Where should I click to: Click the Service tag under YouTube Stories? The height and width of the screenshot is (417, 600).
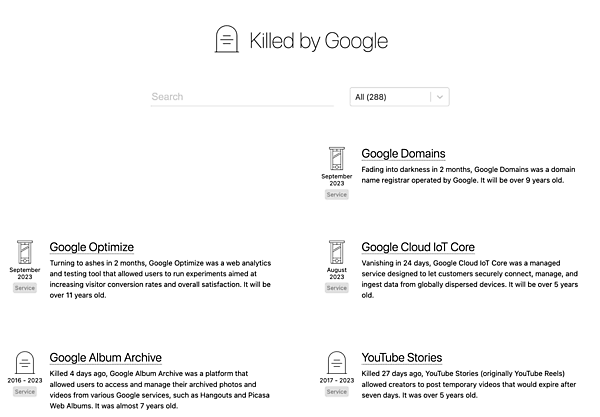[x=337, y=392]
